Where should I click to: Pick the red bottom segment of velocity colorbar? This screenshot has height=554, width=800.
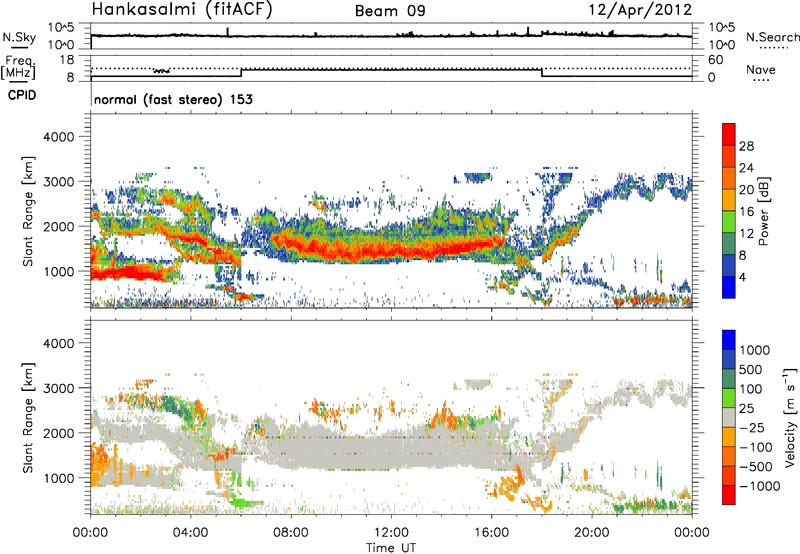coord(729,495)
